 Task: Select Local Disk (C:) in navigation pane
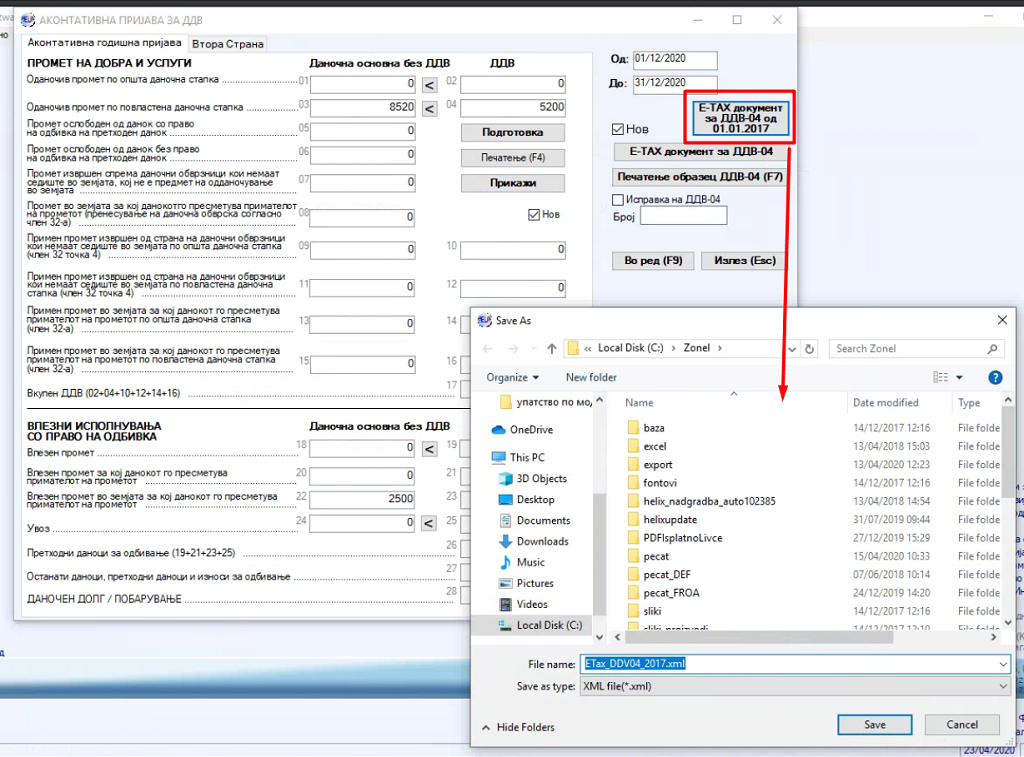coord(549,625)
